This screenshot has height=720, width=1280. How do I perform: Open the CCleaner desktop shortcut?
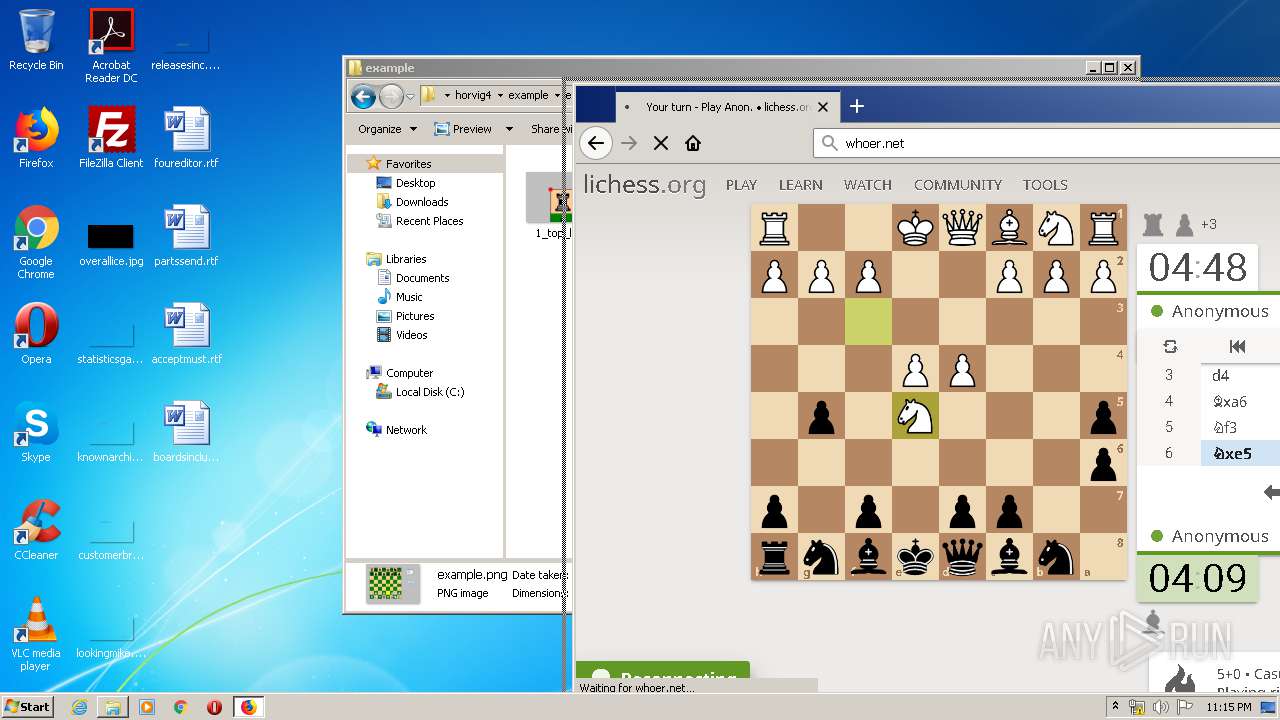point(36,530)
